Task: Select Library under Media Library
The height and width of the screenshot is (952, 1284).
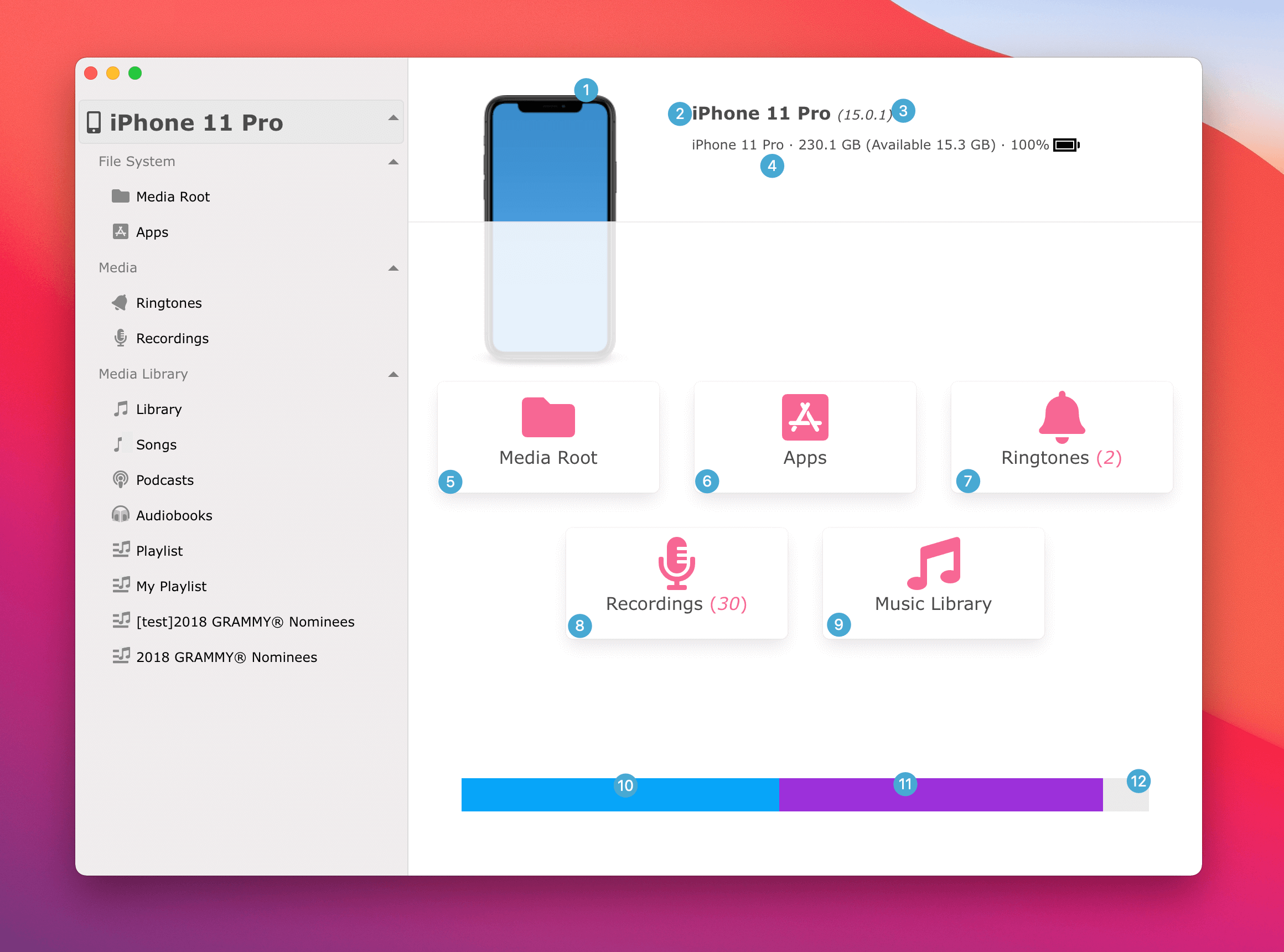Action: click(x=156, y=409)
